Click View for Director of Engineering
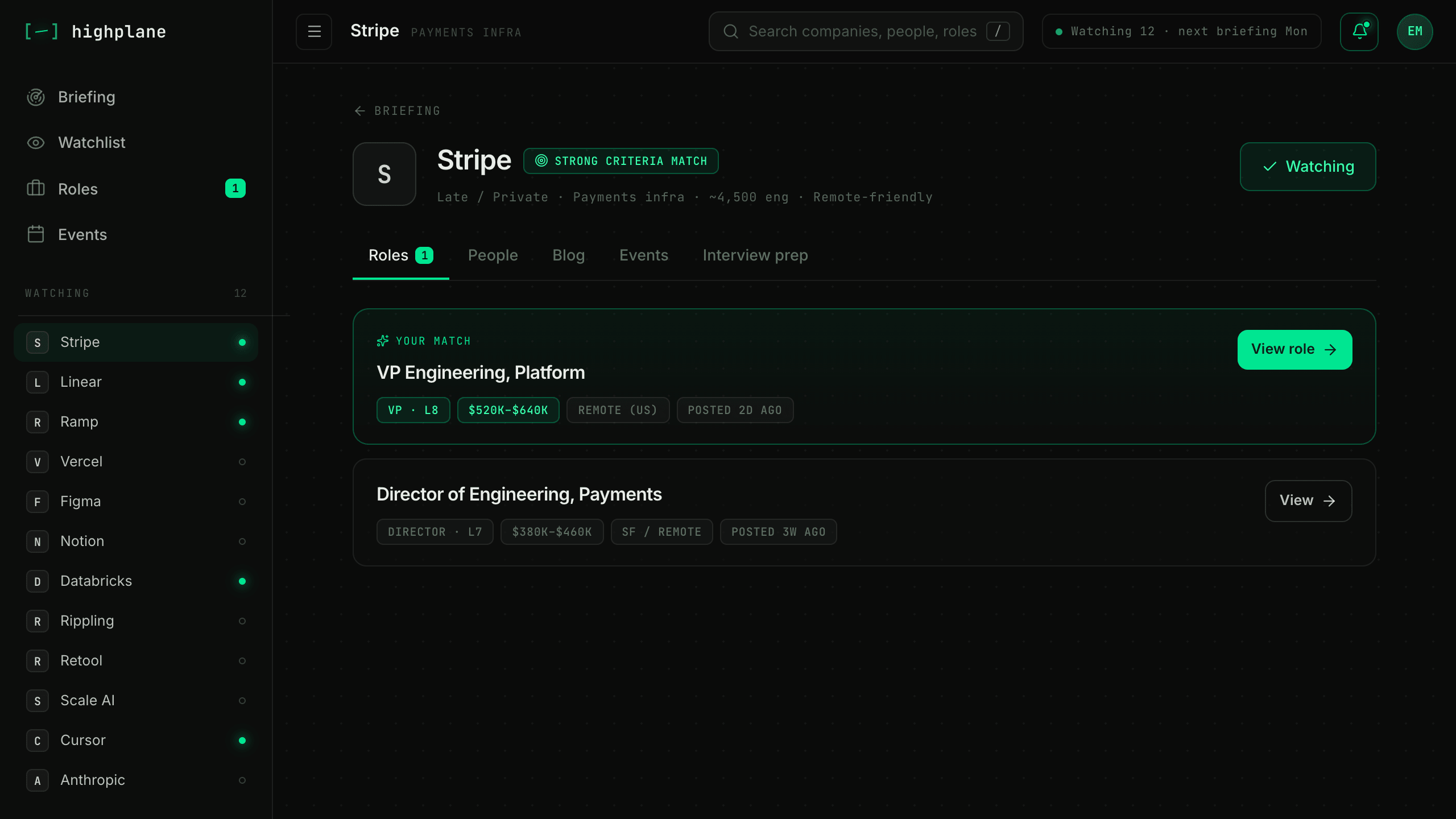The width and height of the screenshot is (1456, 819). click(1308, 501)
